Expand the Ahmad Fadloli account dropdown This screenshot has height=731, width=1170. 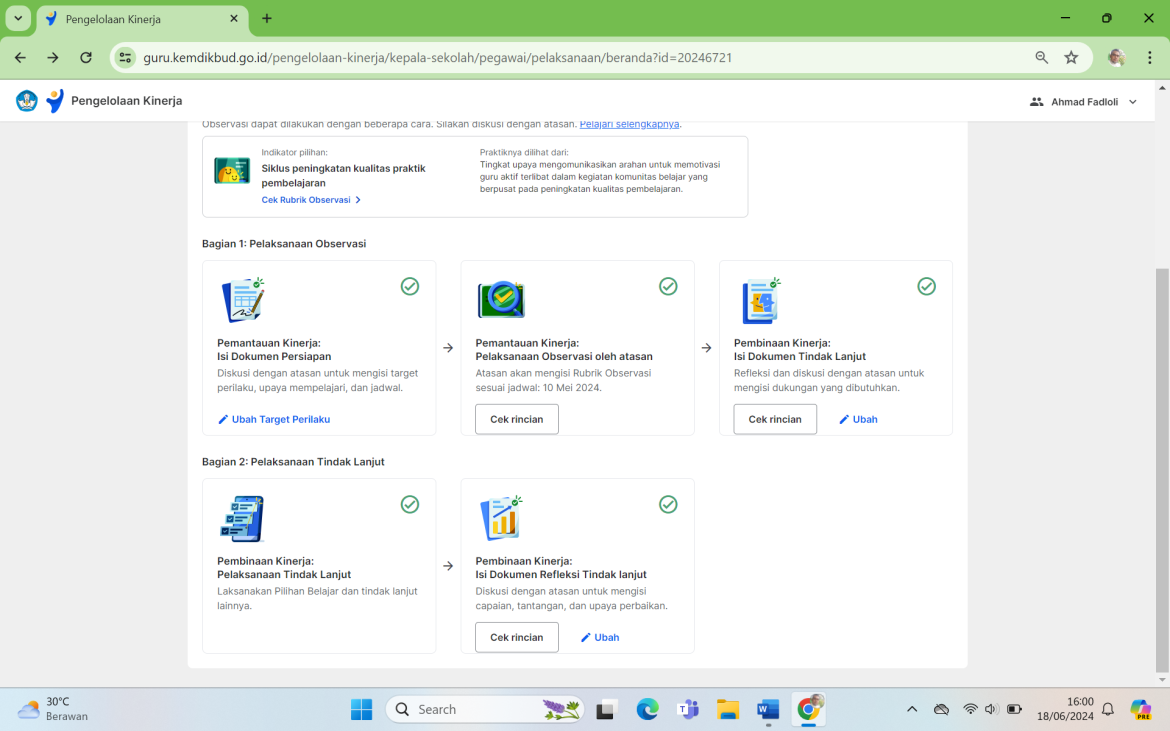pos(1133,102)
